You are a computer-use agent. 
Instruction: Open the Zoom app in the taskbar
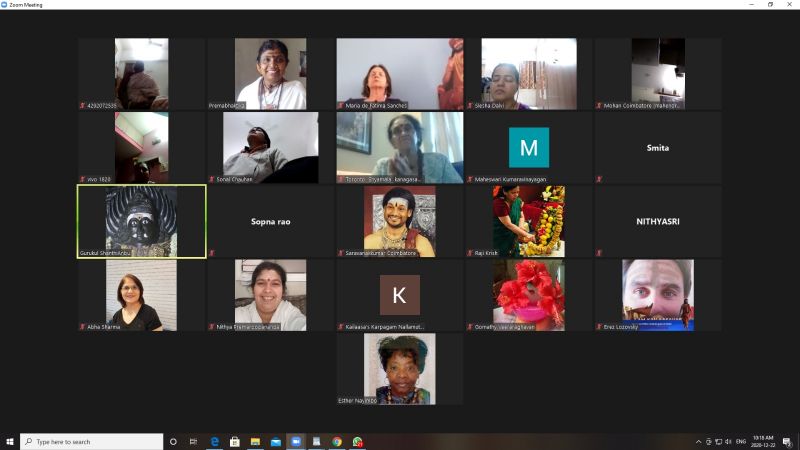(296, 441)
